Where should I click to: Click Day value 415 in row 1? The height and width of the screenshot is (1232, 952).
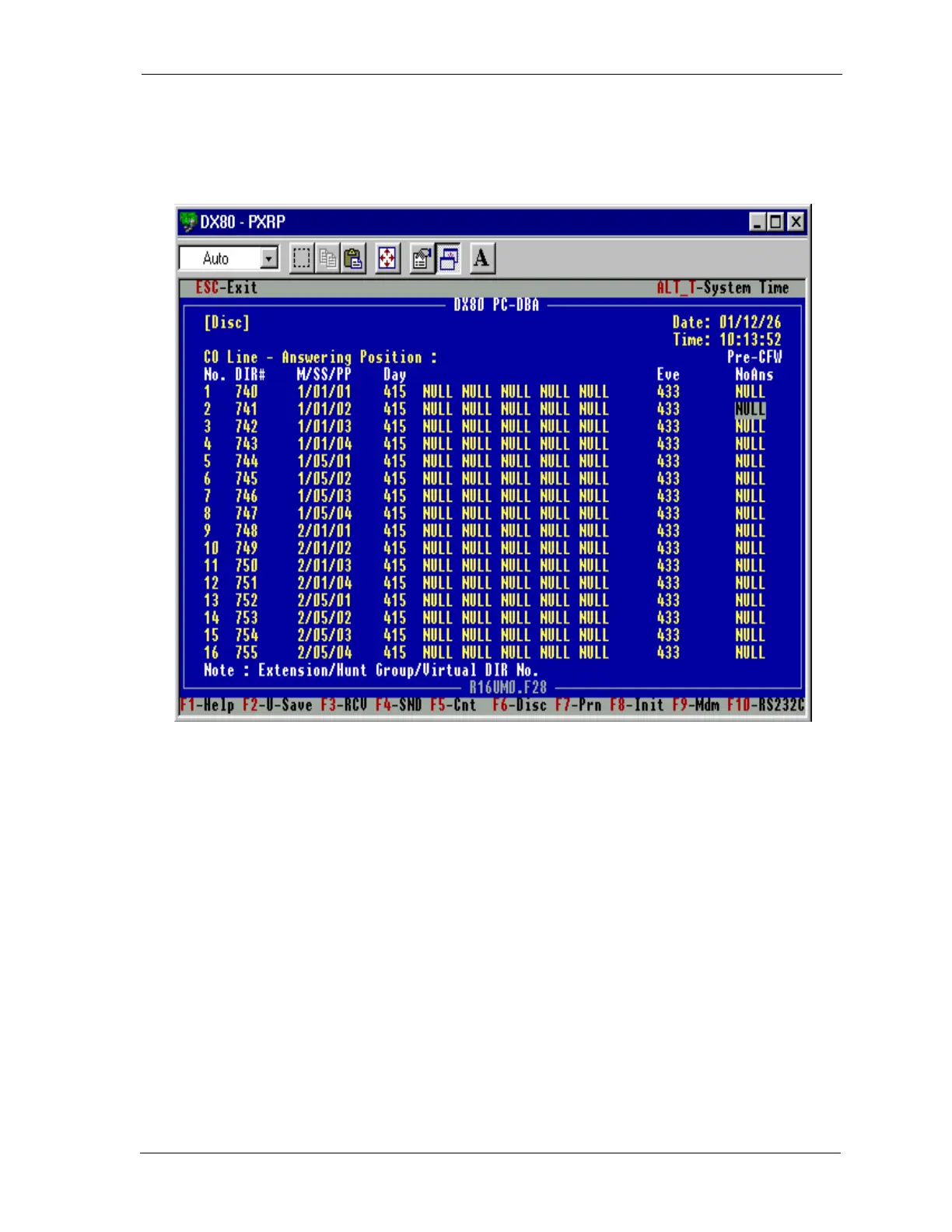395,392
